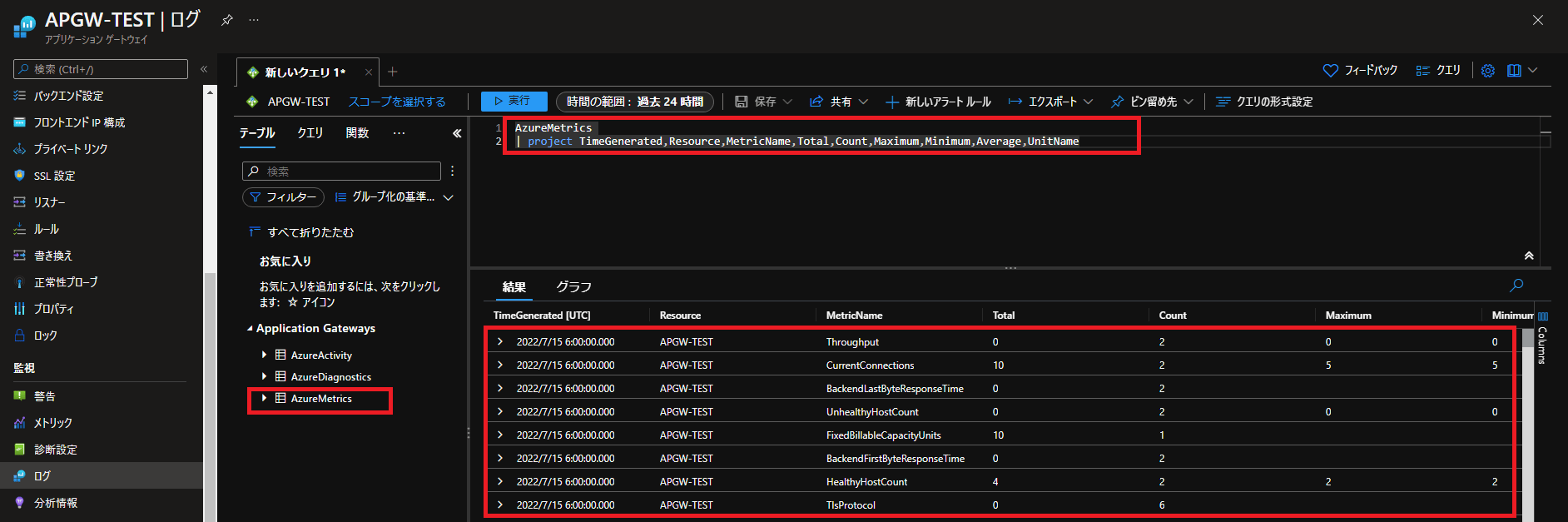Sort by the MetricName column header

(x=854, y=316)
